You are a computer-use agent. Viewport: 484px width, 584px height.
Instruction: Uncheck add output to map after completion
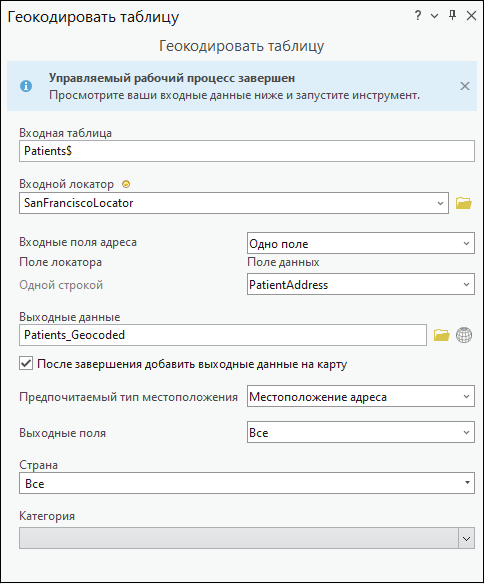click(26, 363)
